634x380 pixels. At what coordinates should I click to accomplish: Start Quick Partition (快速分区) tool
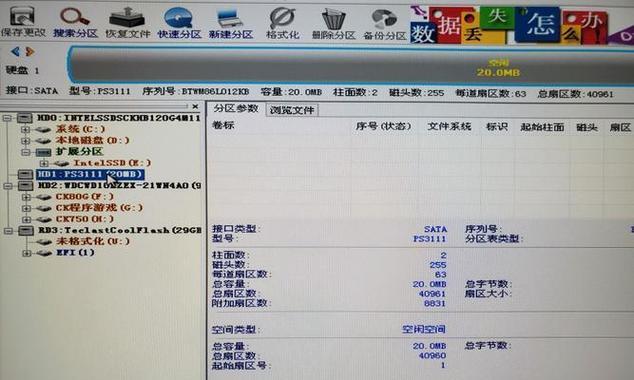coord(179,23)
